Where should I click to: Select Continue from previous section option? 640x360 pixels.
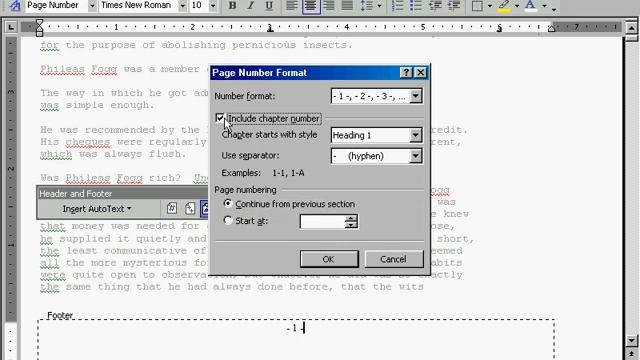coord(228,204)
